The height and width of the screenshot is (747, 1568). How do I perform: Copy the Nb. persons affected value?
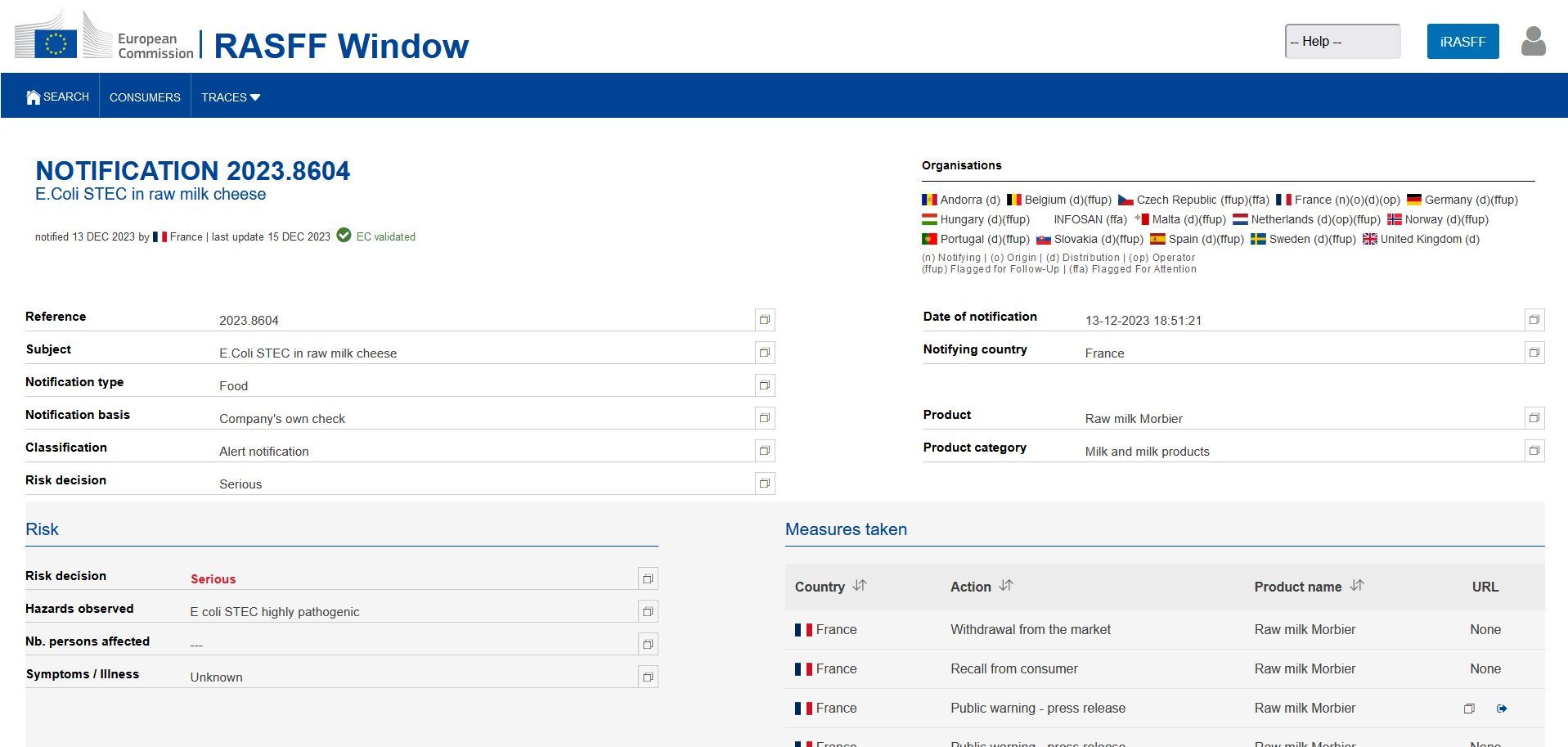click(648, 645)
